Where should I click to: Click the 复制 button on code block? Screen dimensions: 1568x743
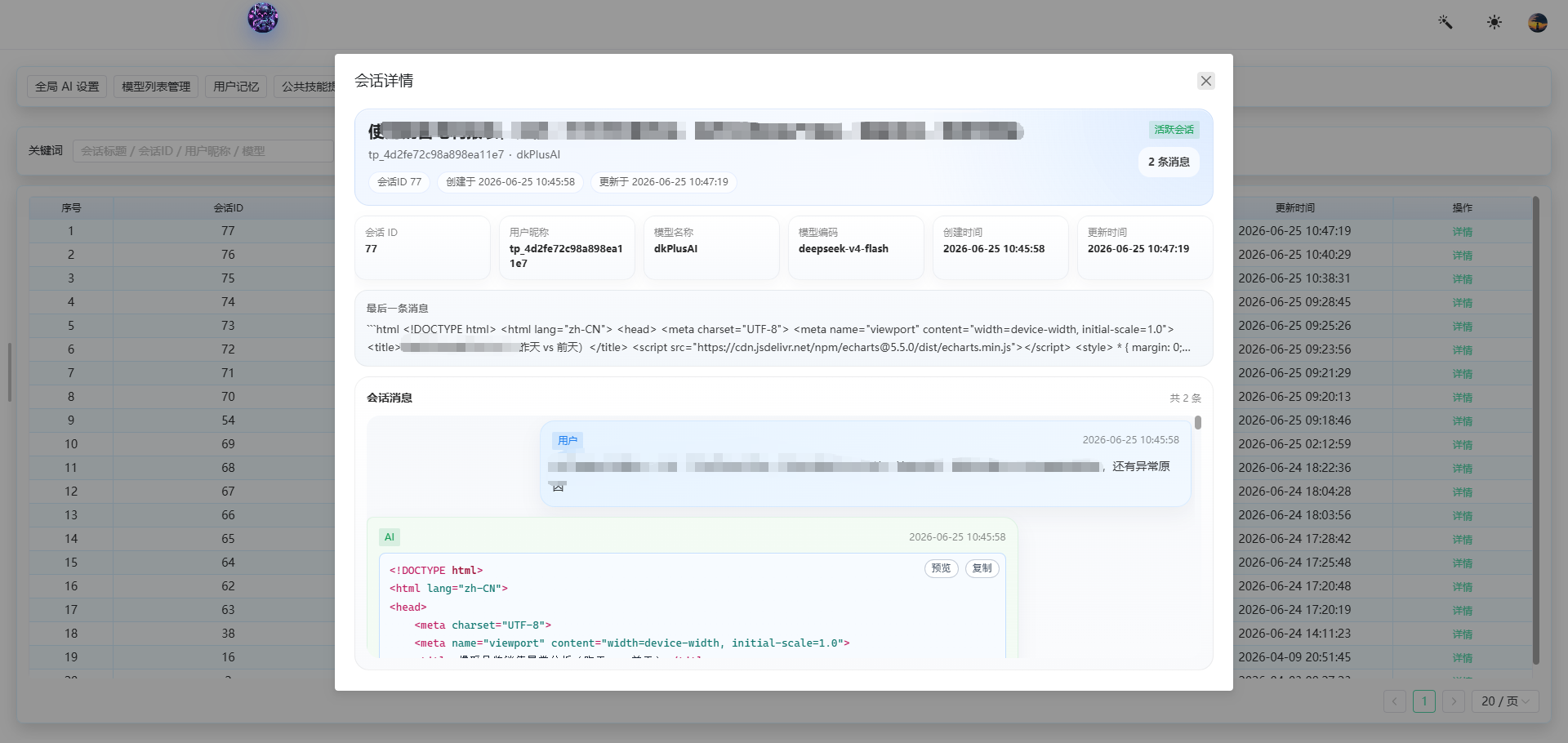point(982,568)
